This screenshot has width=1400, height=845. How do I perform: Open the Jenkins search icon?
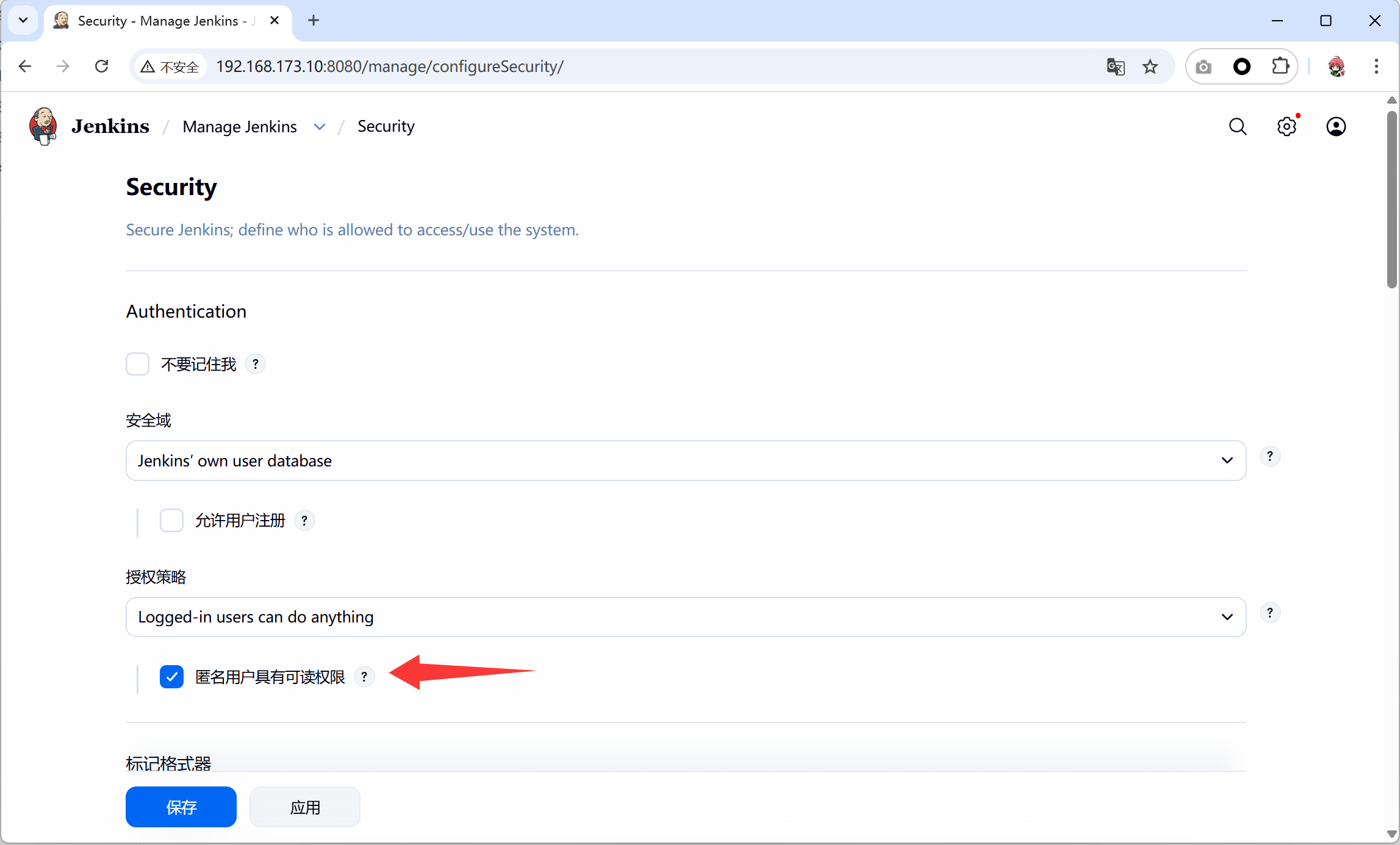click(x=1238, y=127)
